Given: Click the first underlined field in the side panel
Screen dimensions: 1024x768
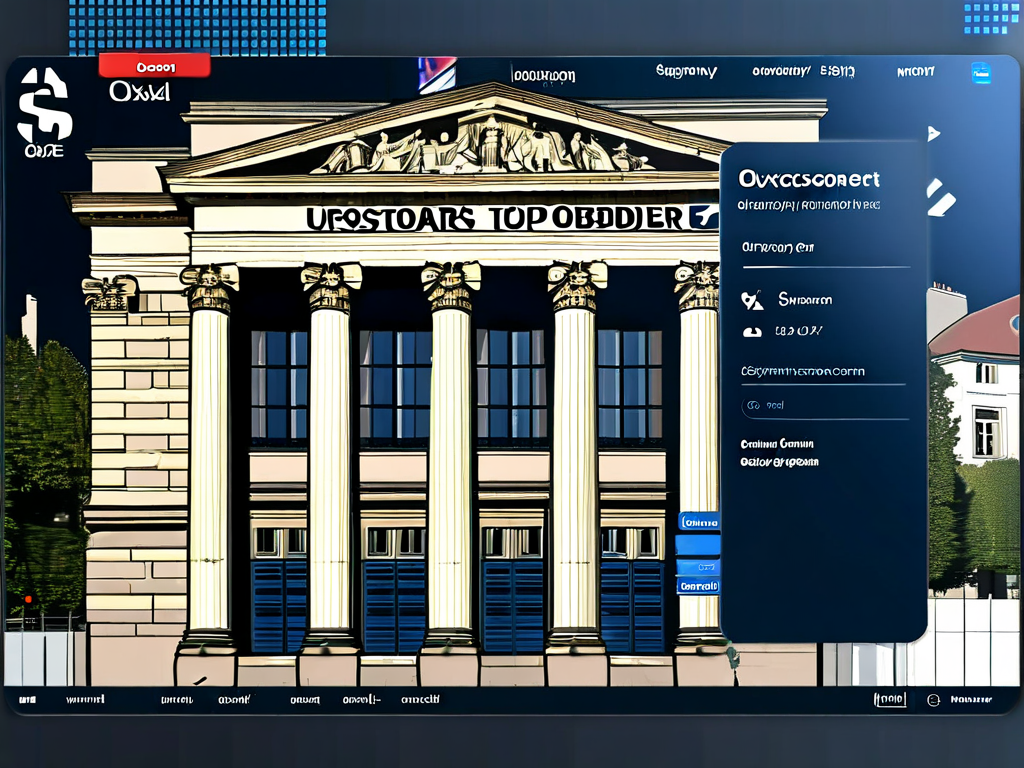Looking at the screenshot, I should tap(826, 251).
